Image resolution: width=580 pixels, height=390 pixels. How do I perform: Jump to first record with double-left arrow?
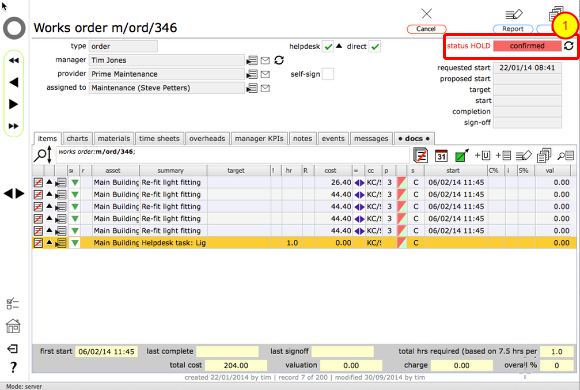[14, 61]
